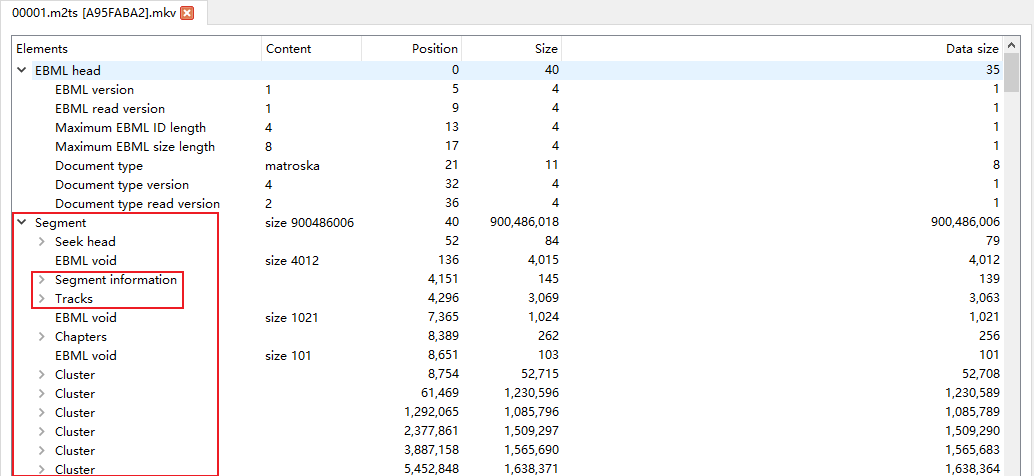
Task: Close the 00001.m2ts mkv tab
Action: [187, 12]
